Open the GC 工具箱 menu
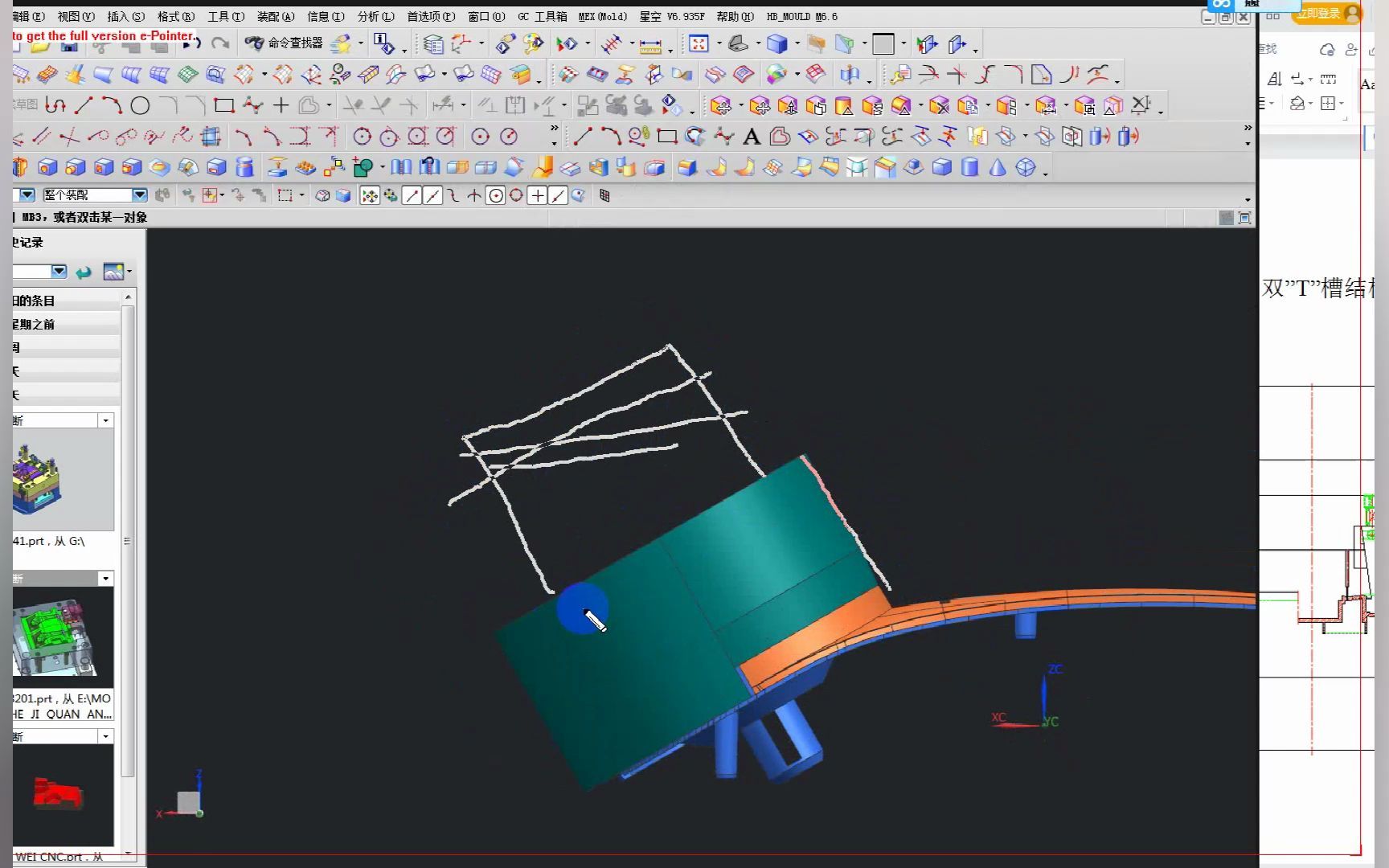Image resolution: width=1389 pixels, height=868 pixels. click(543, 16)
